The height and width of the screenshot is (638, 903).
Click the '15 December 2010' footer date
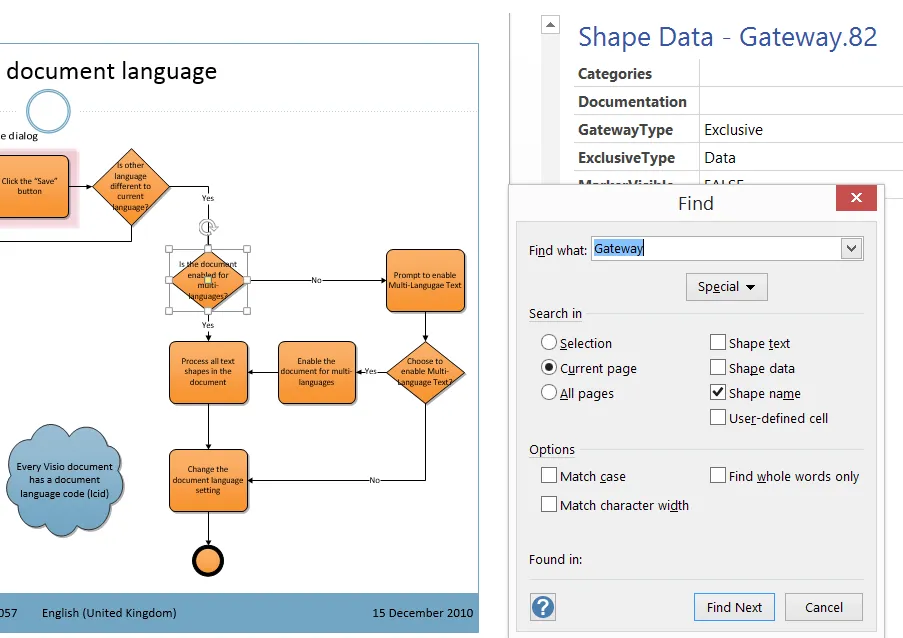(423, 613)
